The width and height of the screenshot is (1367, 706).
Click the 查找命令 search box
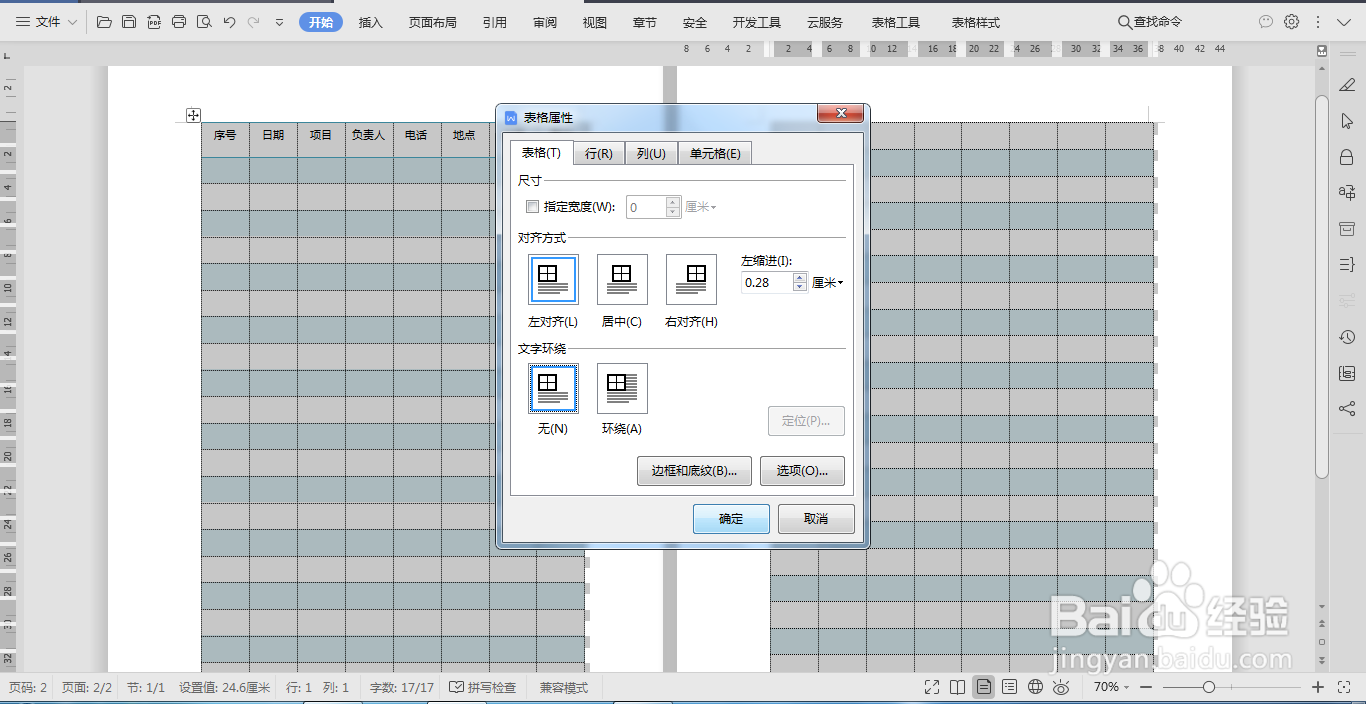pyautogui.click(x=1150, y=22)
